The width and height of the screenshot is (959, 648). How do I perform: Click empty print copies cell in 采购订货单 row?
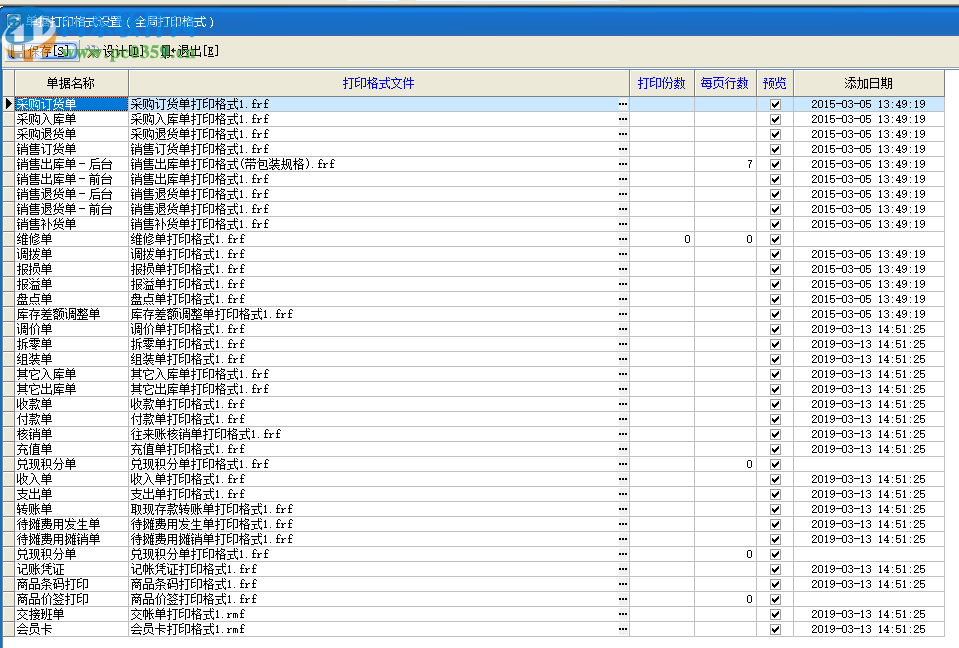[662, 104]
